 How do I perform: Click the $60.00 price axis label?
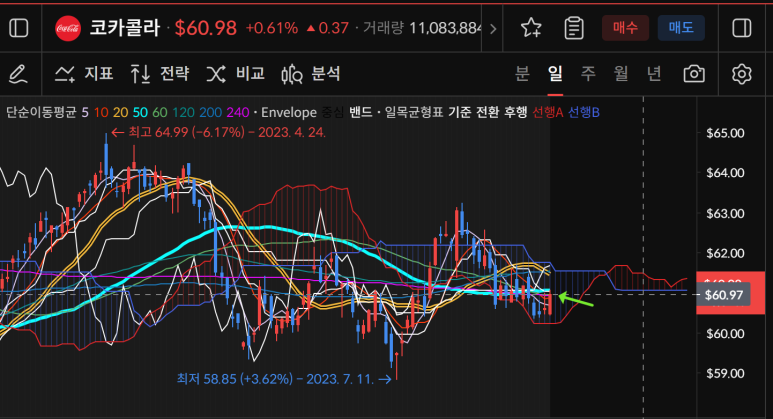point(725,334)
